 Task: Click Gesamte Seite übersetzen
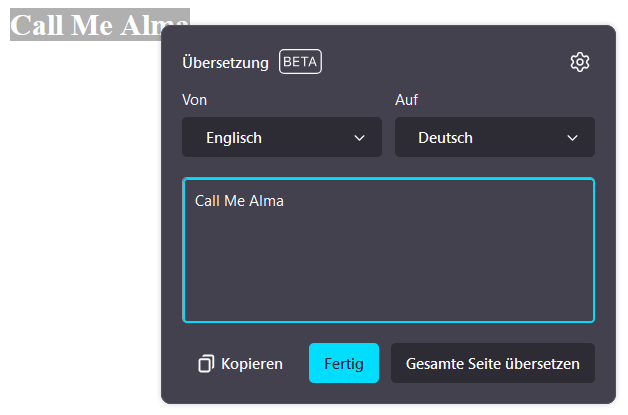492,364
